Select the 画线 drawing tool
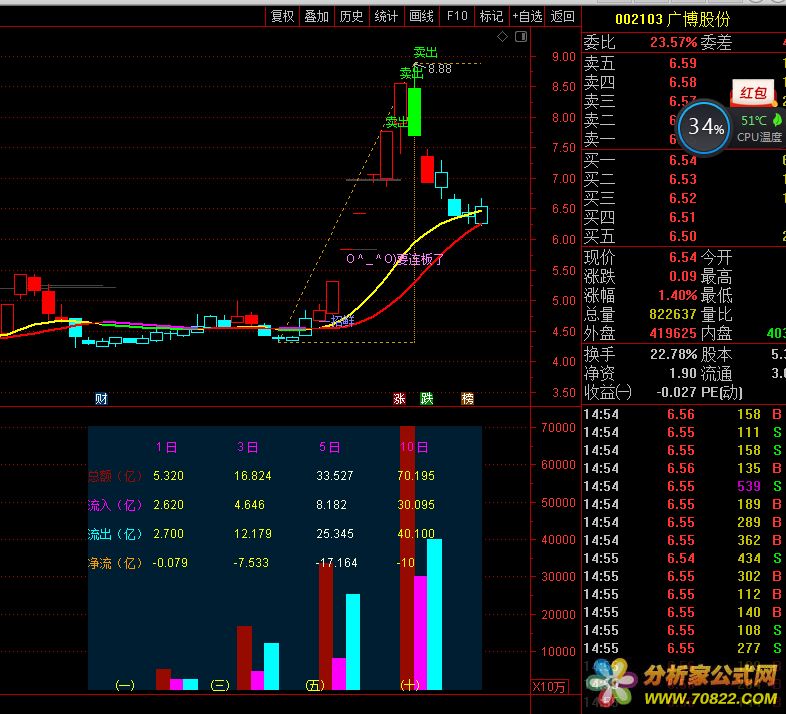Image resolution: width=786 pixels, height=714 pixels. [421, 17]
